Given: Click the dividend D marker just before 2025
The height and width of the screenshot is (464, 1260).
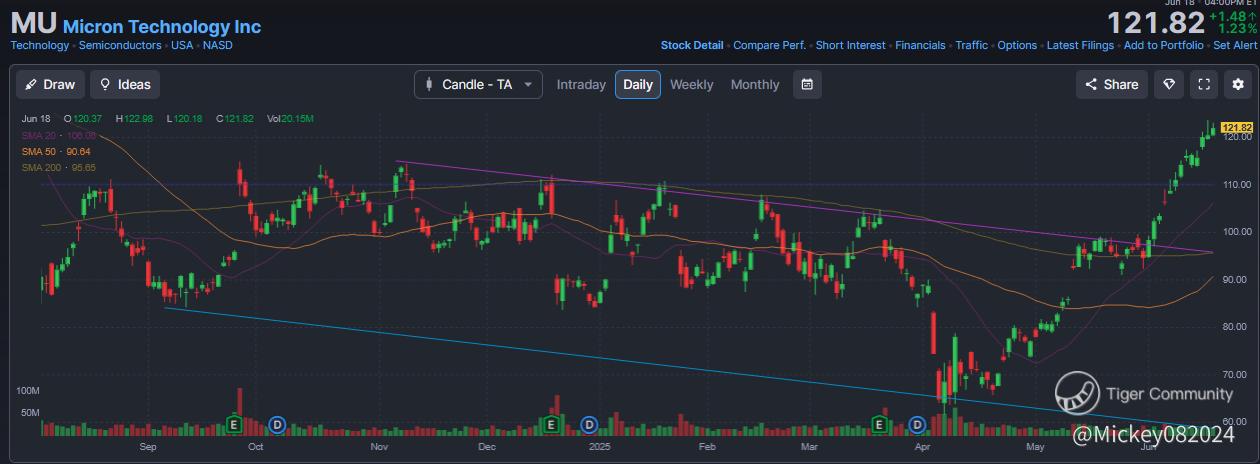Looking at the screenshot, I should pos(589,424).
